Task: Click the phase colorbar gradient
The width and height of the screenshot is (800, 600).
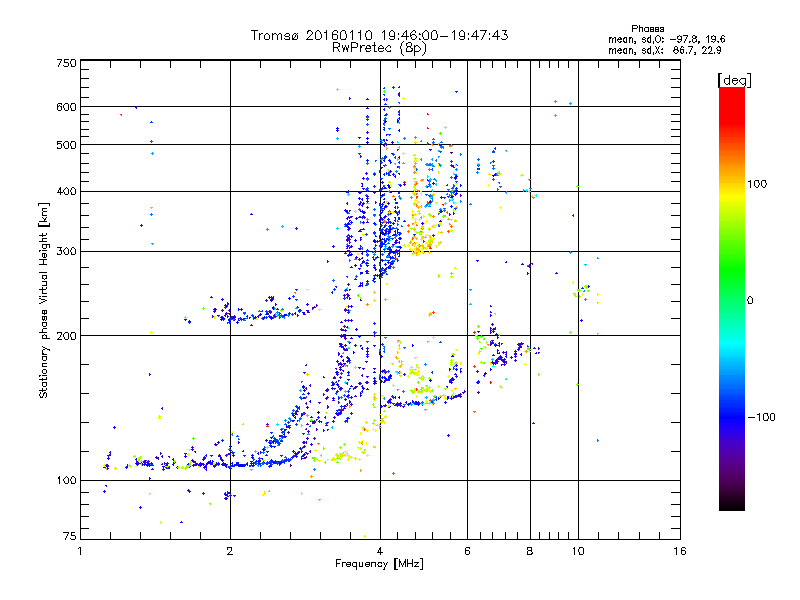Action: tap(732, 299)
